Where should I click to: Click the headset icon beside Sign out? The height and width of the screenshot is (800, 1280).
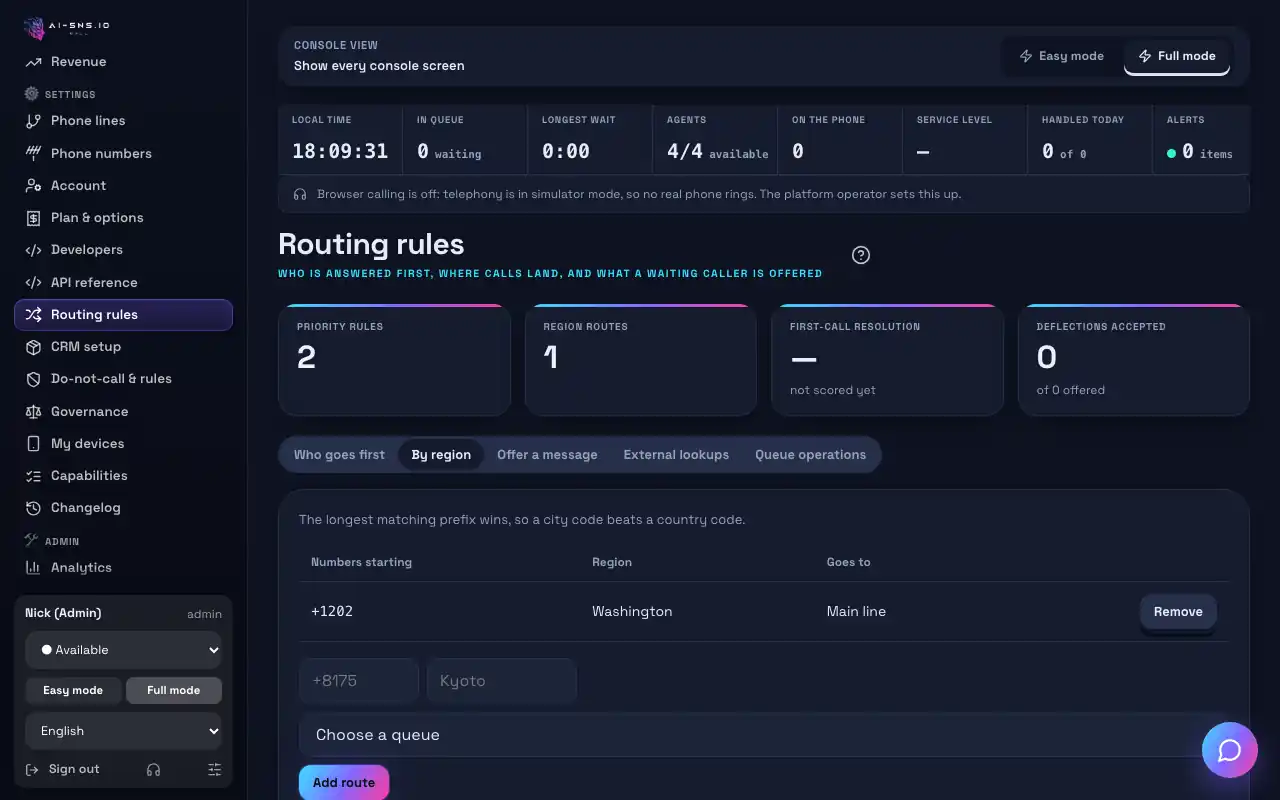(153, 769)
